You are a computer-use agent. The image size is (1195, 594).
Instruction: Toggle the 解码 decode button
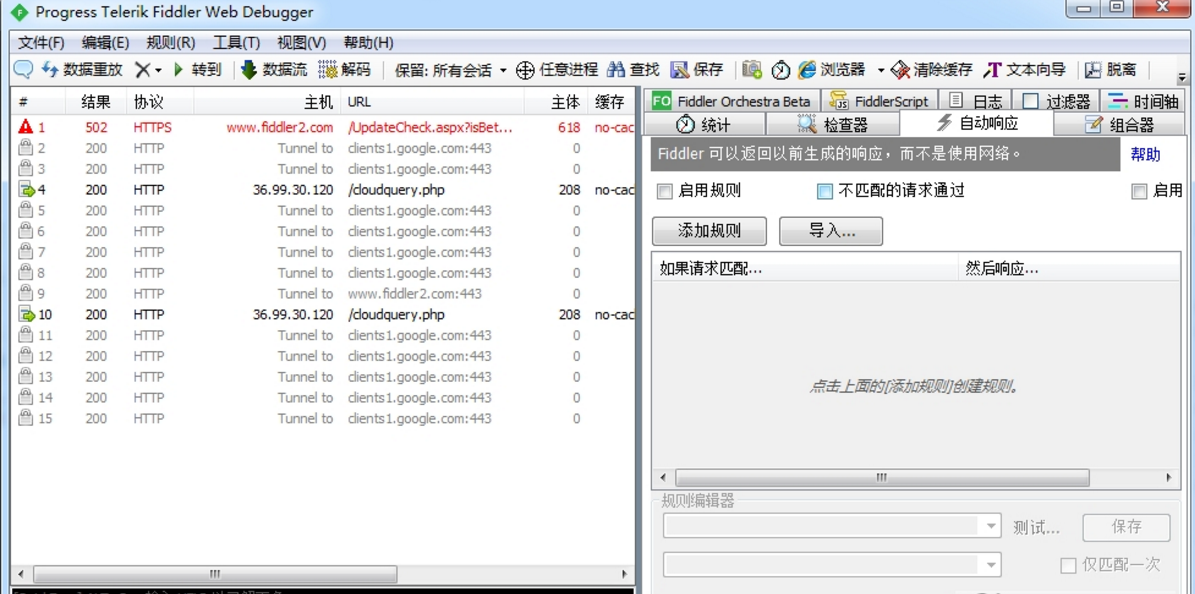[344, 70]
